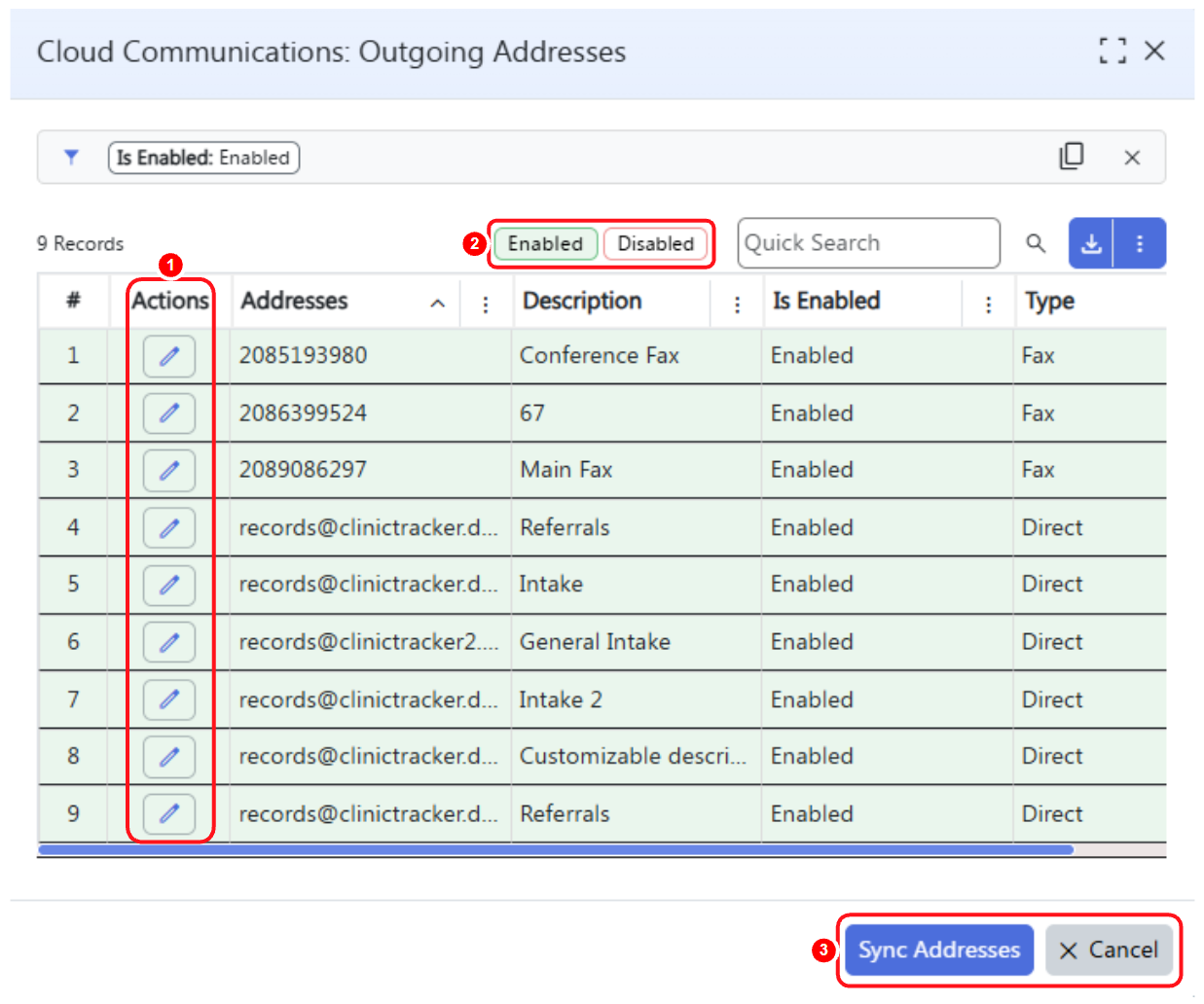
Task: Click the 9 Records count label
Action: [80, 243]
